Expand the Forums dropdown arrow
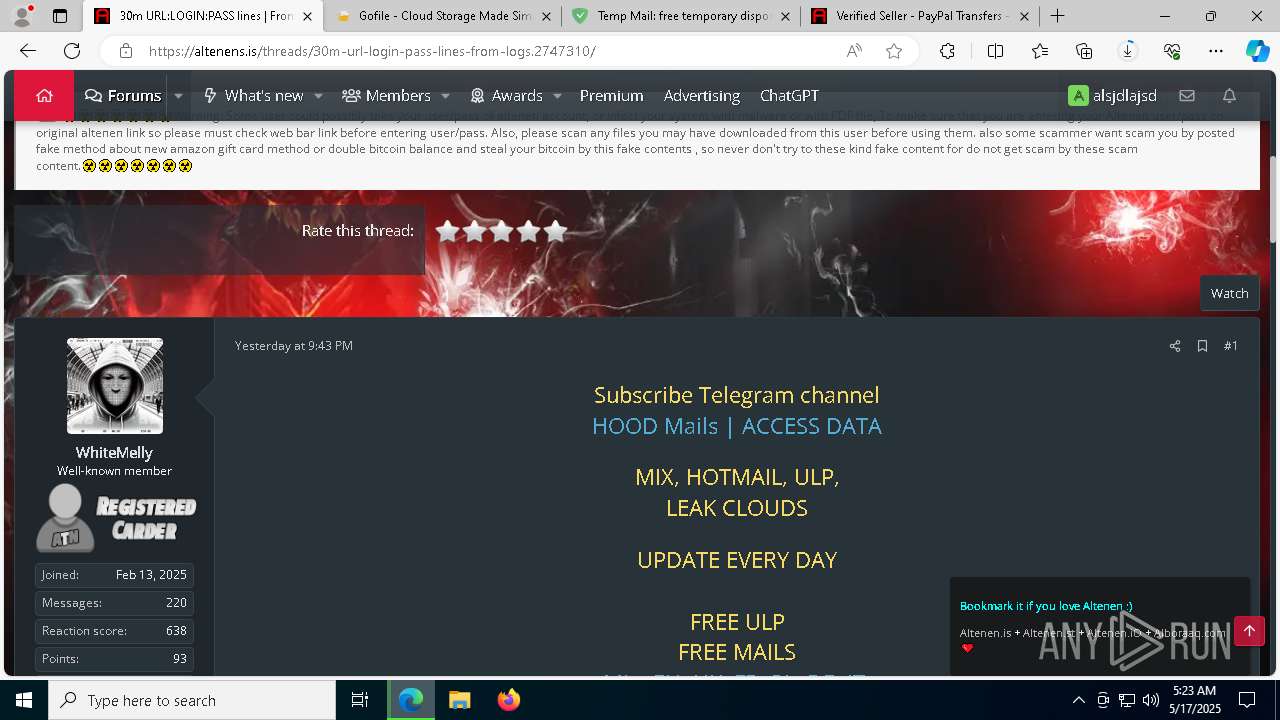Screen dimensions: 1280x720 178,96
